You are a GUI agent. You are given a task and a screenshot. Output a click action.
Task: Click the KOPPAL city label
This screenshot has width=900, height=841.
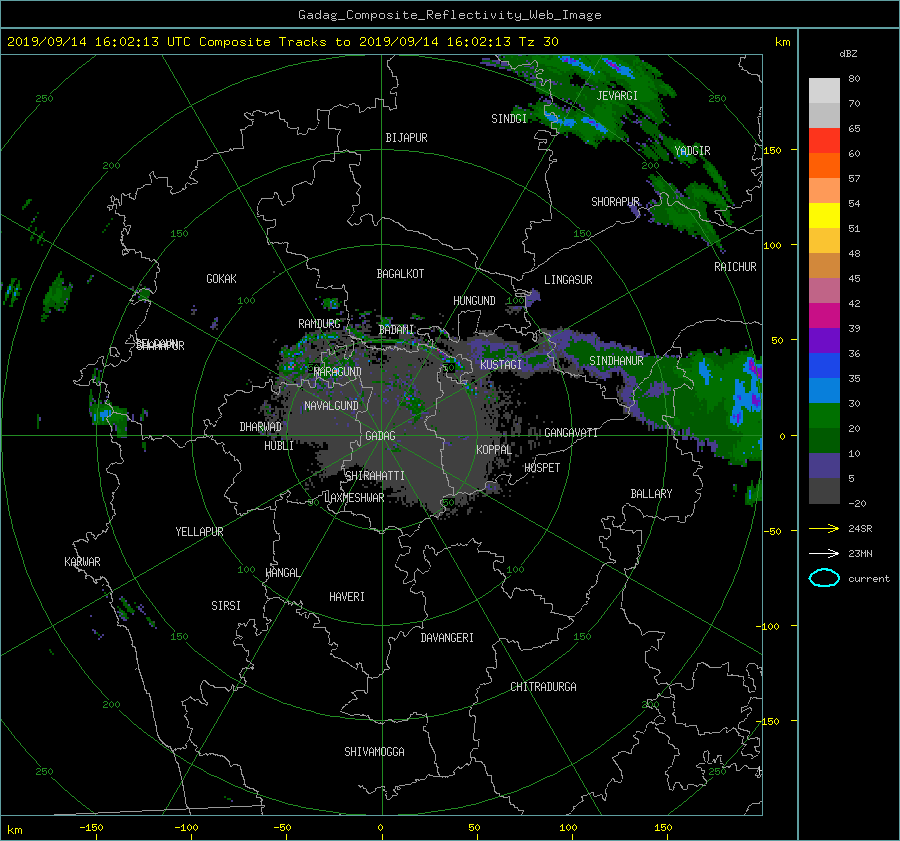click(x=494, y=450)
